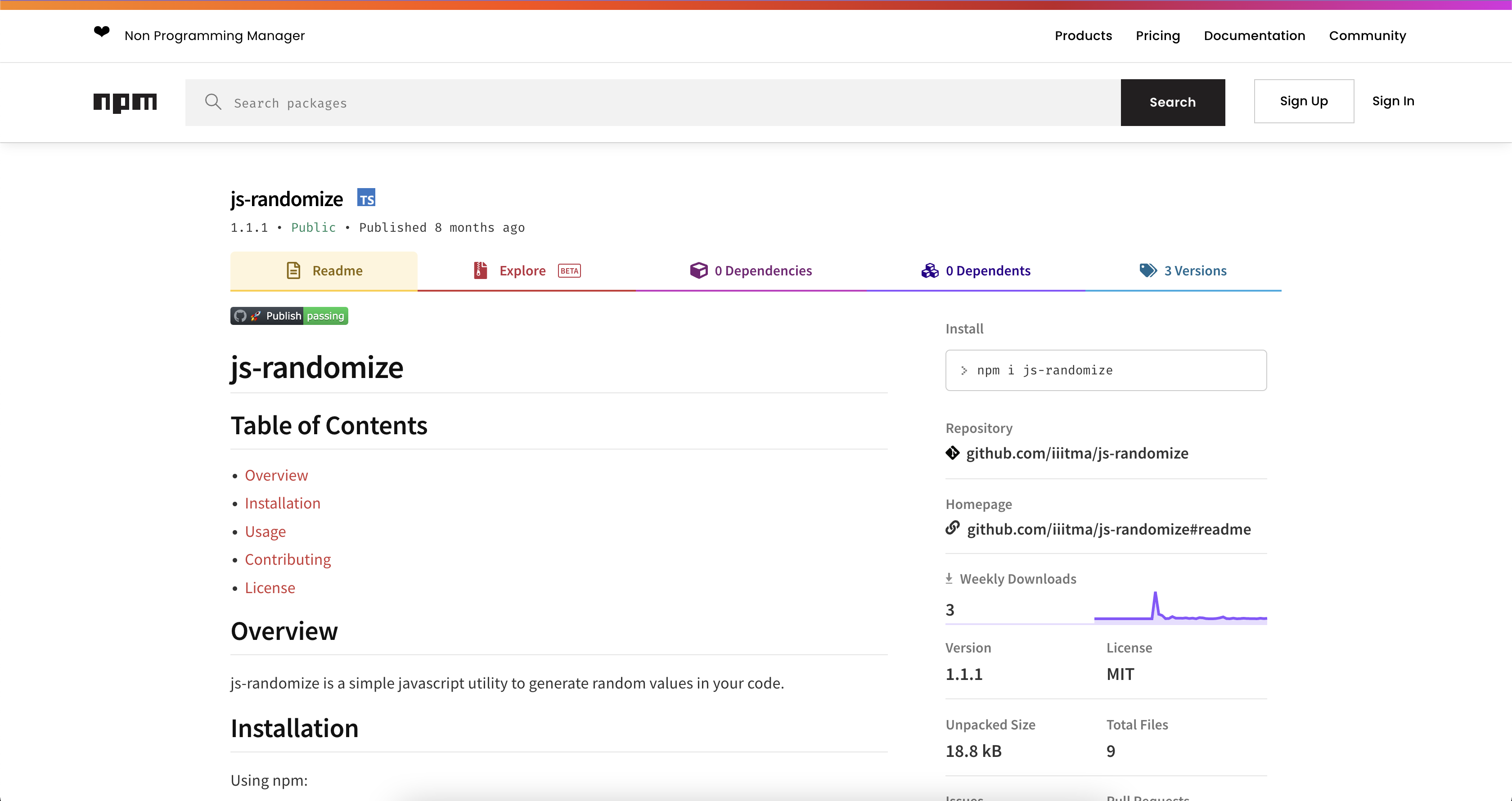Open the Products menu

click(x=1083, y=36)
